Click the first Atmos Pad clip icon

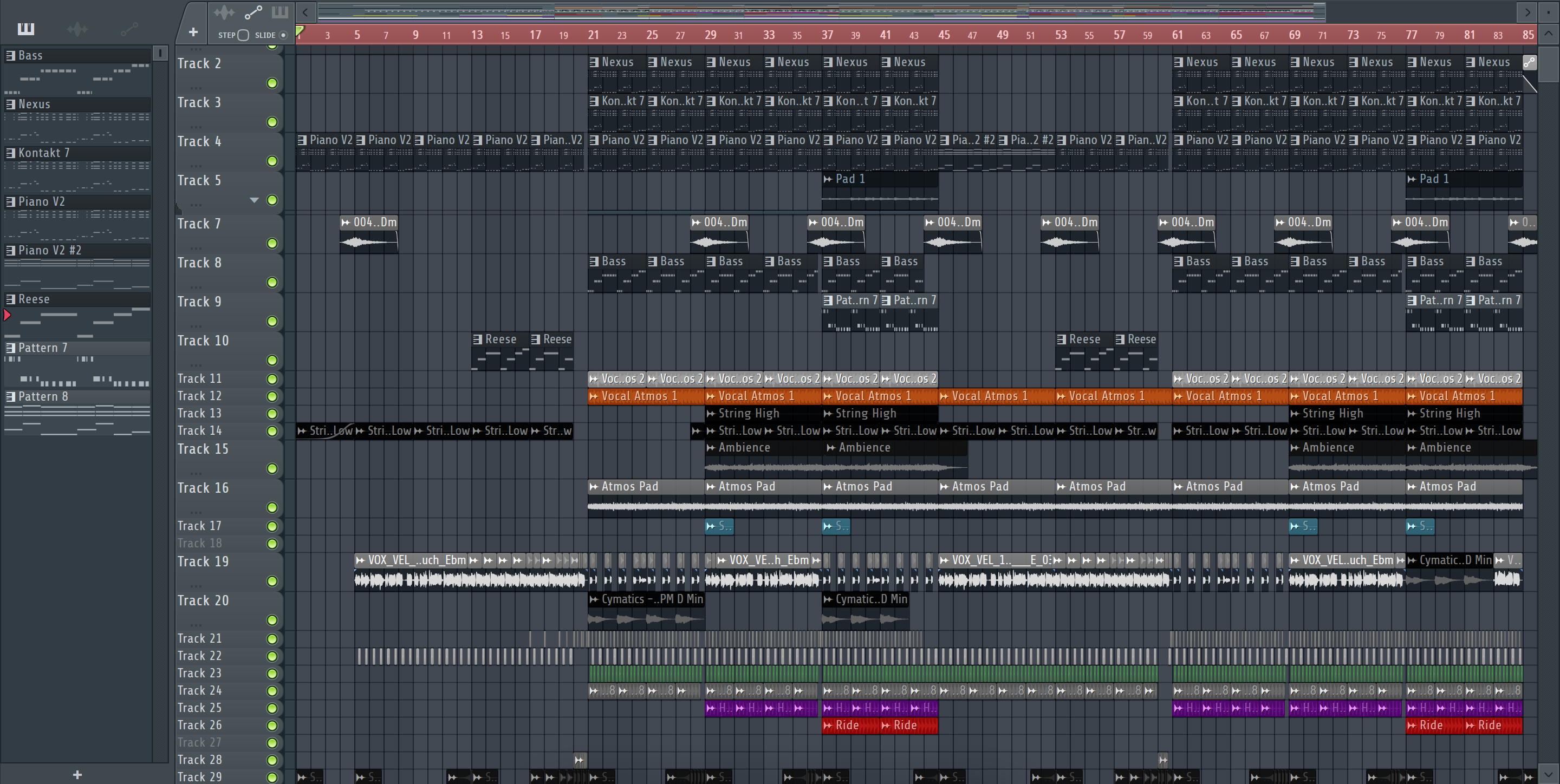pos(594,487)
